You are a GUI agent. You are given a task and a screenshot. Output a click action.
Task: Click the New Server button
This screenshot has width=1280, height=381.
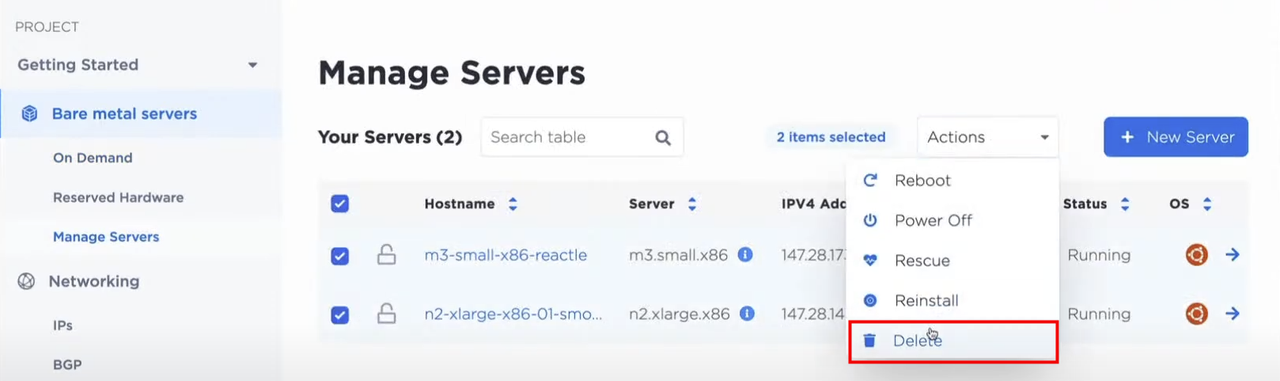1176,137
